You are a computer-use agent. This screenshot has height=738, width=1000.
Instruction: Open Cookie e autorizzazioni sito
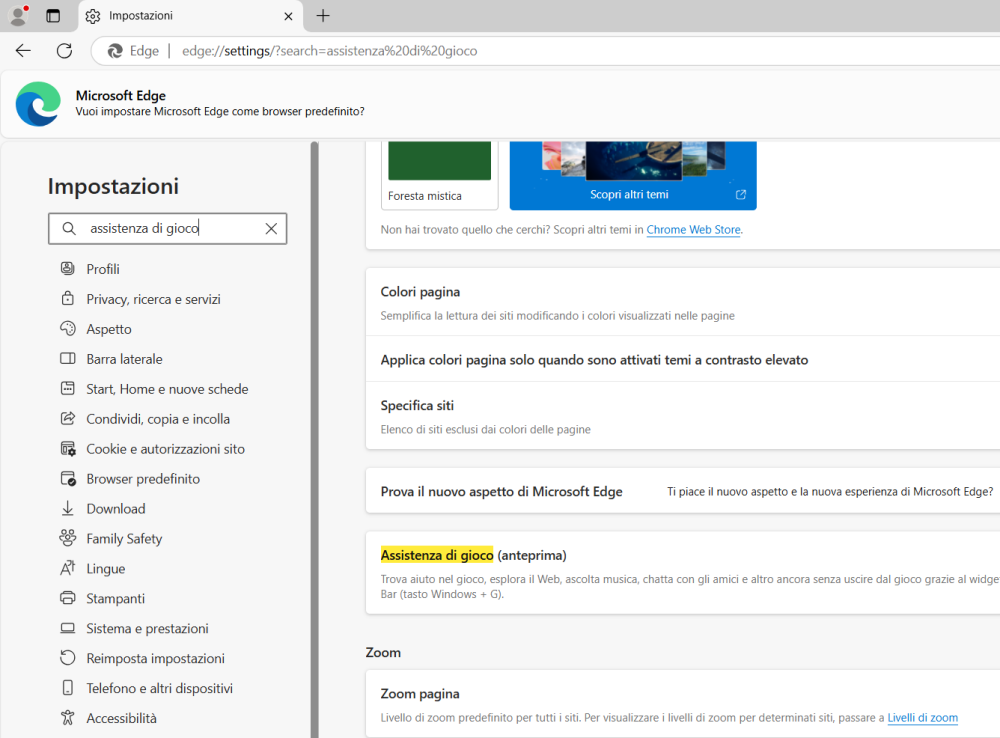[166, 449]
